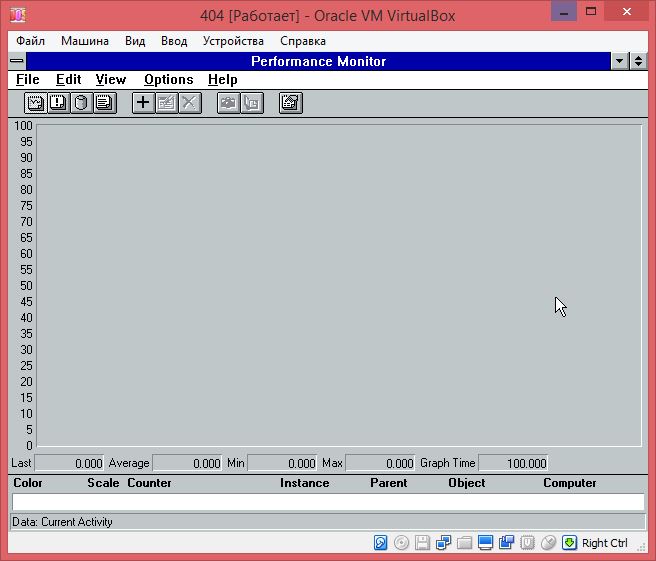656x561 pixels.
Task: Click the Last value field
Action: (x=69, y=463)
